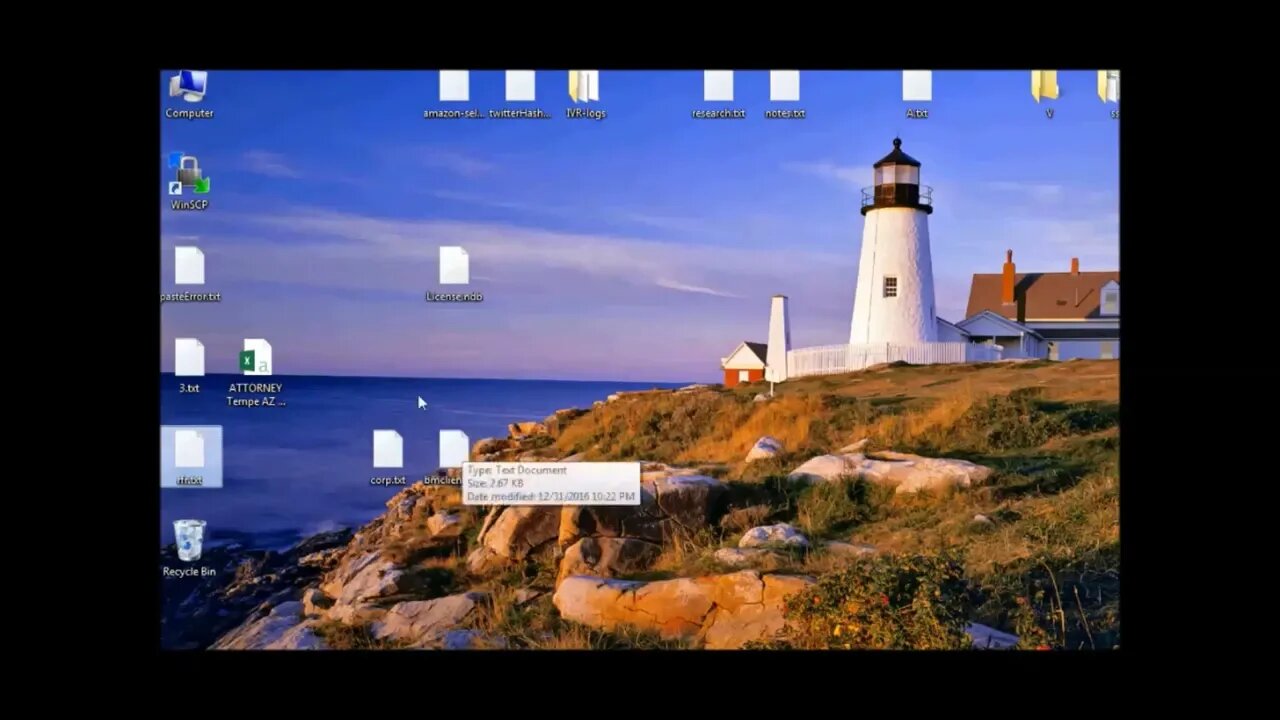
Task: Click the WinSCP shortcut icon
Action: pos(189,181)
